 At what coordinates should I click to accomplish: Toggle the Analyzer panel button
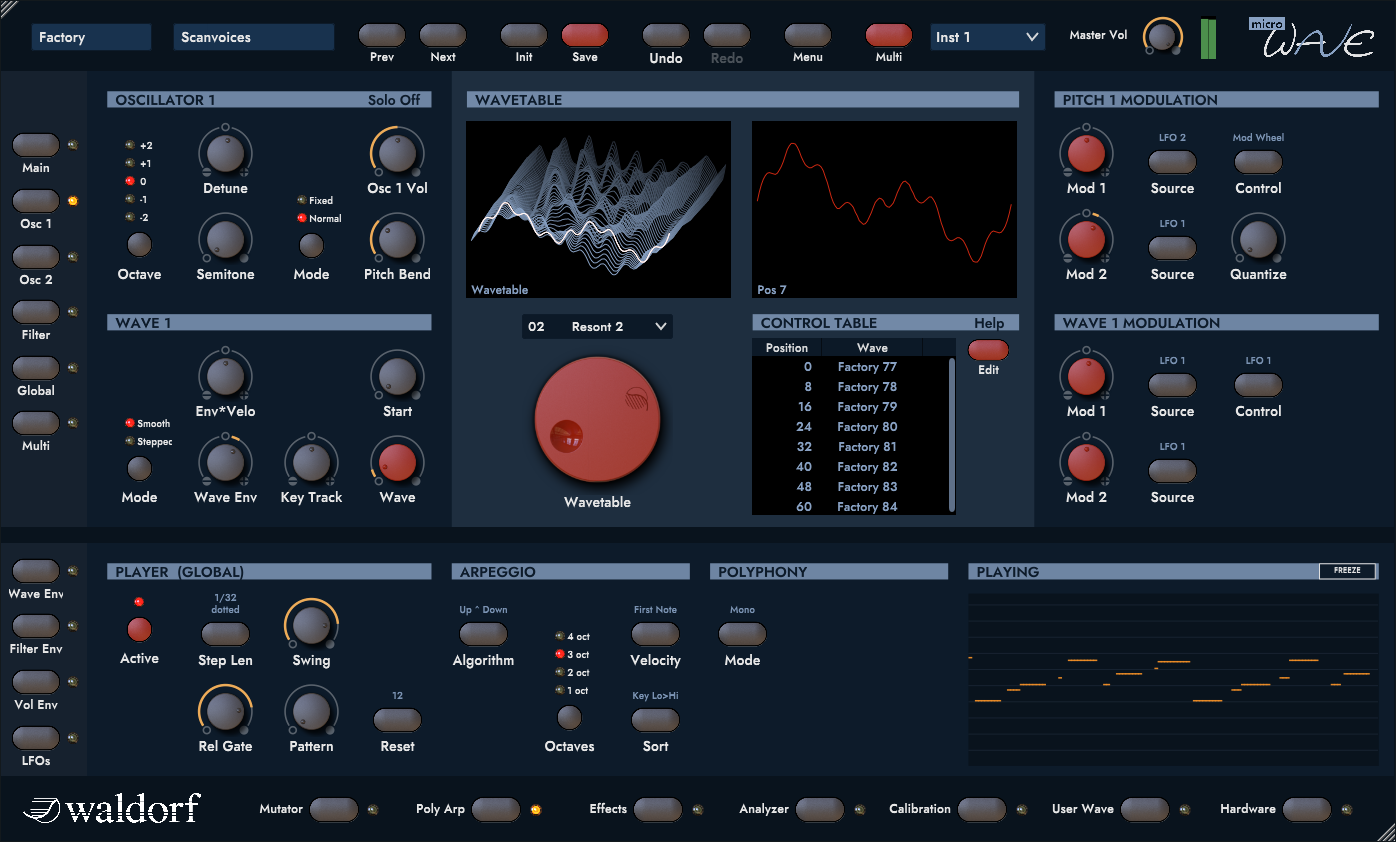point(820,809)
